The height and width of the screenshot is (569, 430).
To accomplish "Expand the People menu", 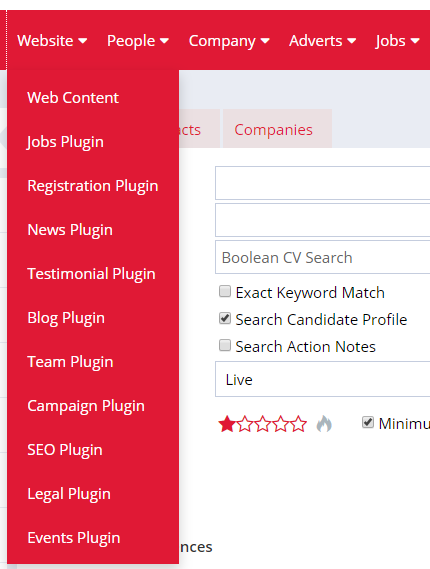I will (x=138, y=41).
